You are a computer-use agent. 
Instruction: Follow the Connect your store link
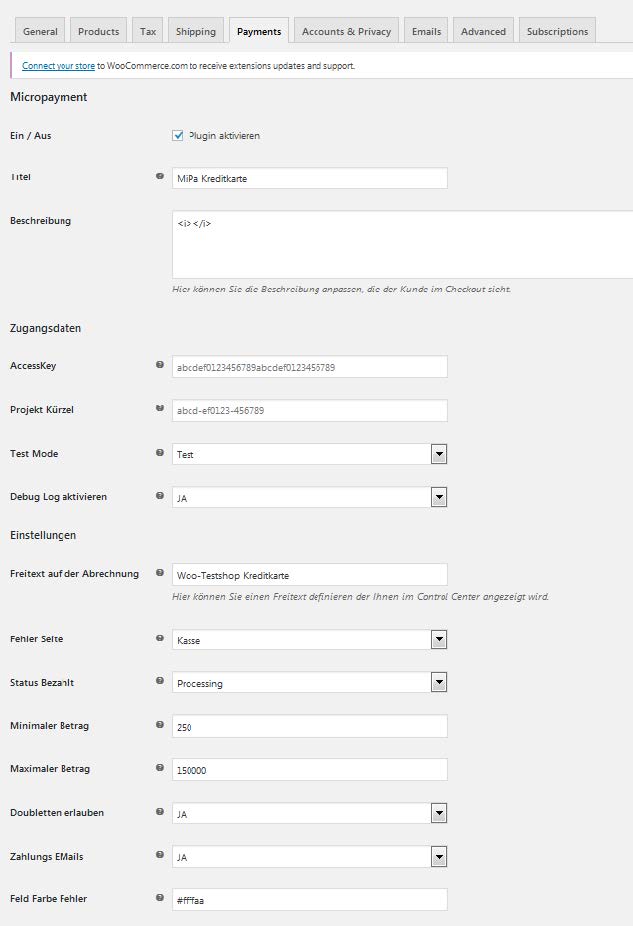58,66
